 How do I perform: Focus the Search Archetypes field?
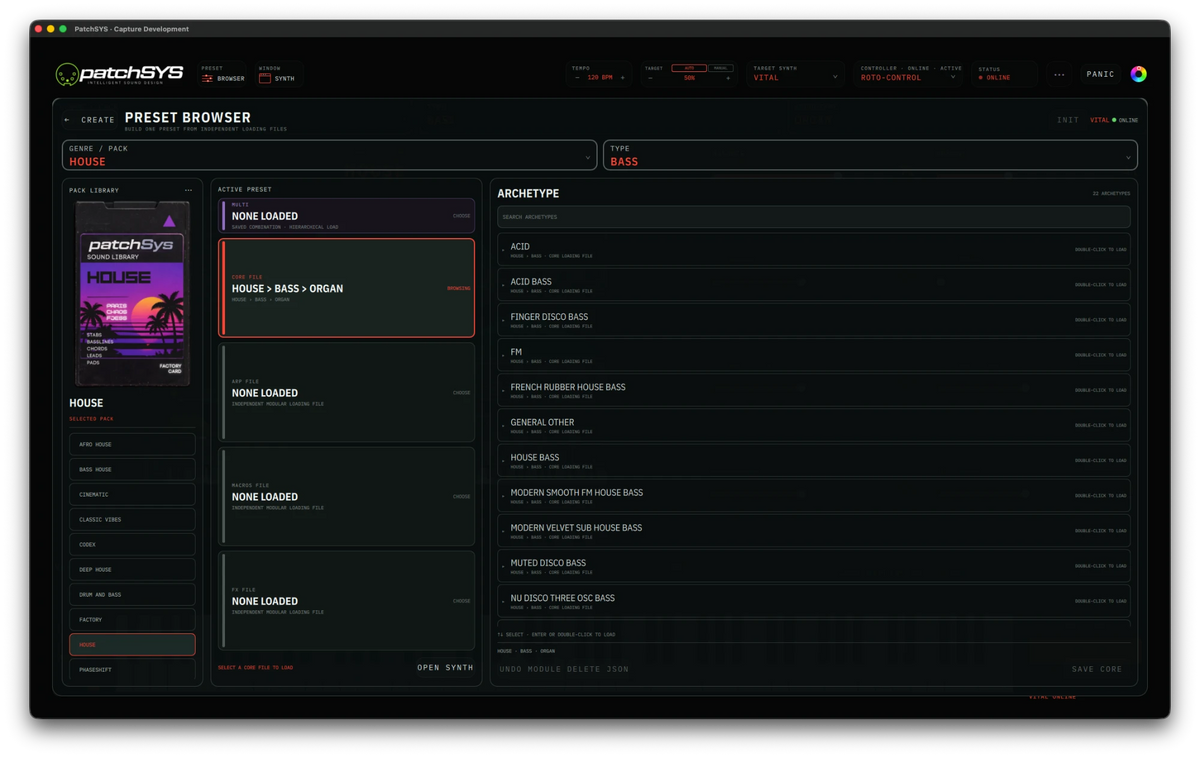click(814, 217)
